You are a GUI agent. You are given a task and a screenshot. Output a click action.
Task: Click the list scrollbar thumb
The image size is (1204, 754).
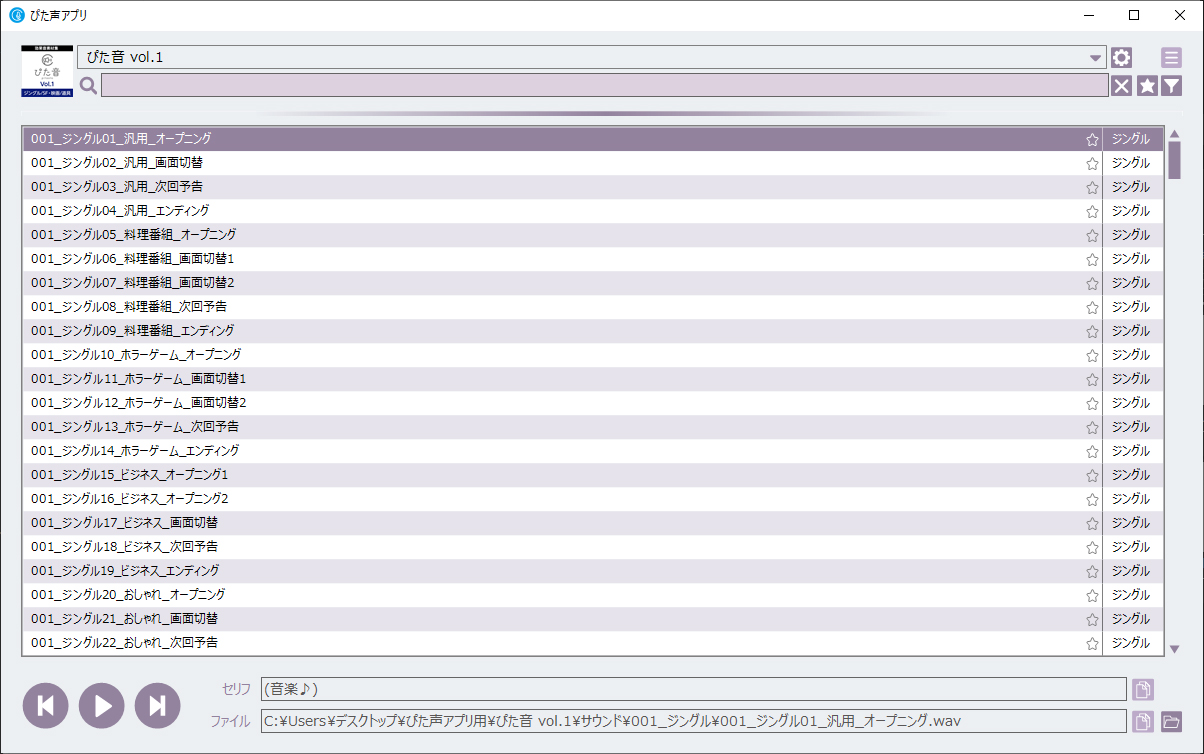click(1175, 160)
